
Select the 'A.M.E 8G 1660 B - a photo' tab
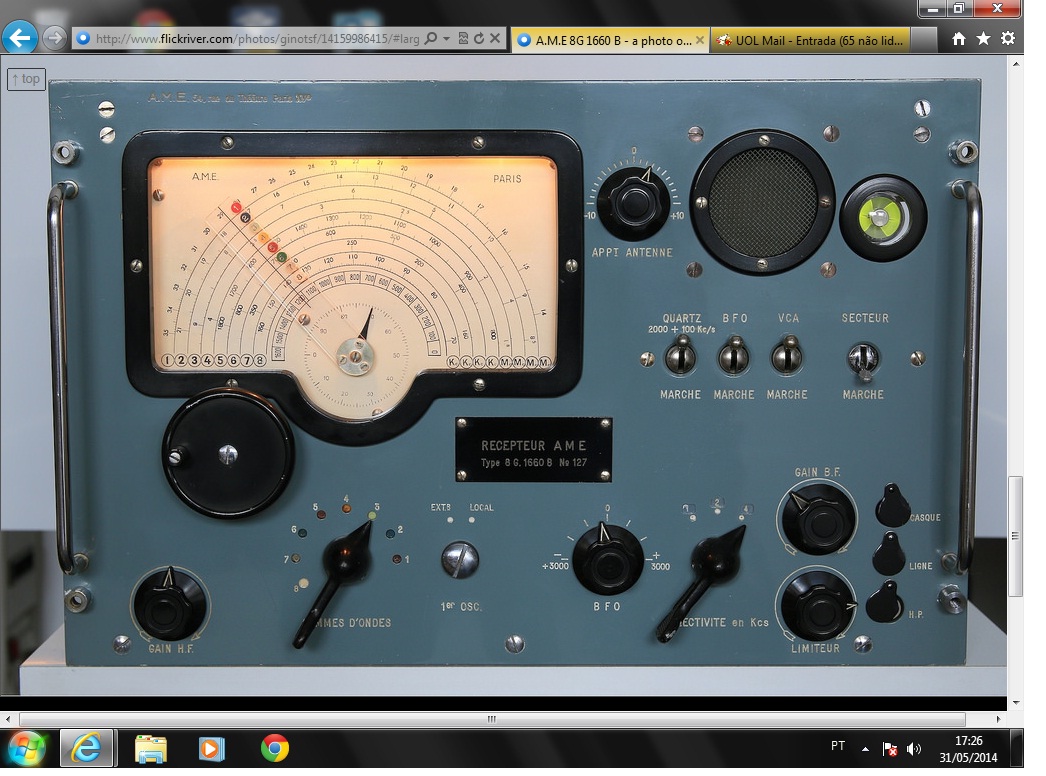coord(610,40)
